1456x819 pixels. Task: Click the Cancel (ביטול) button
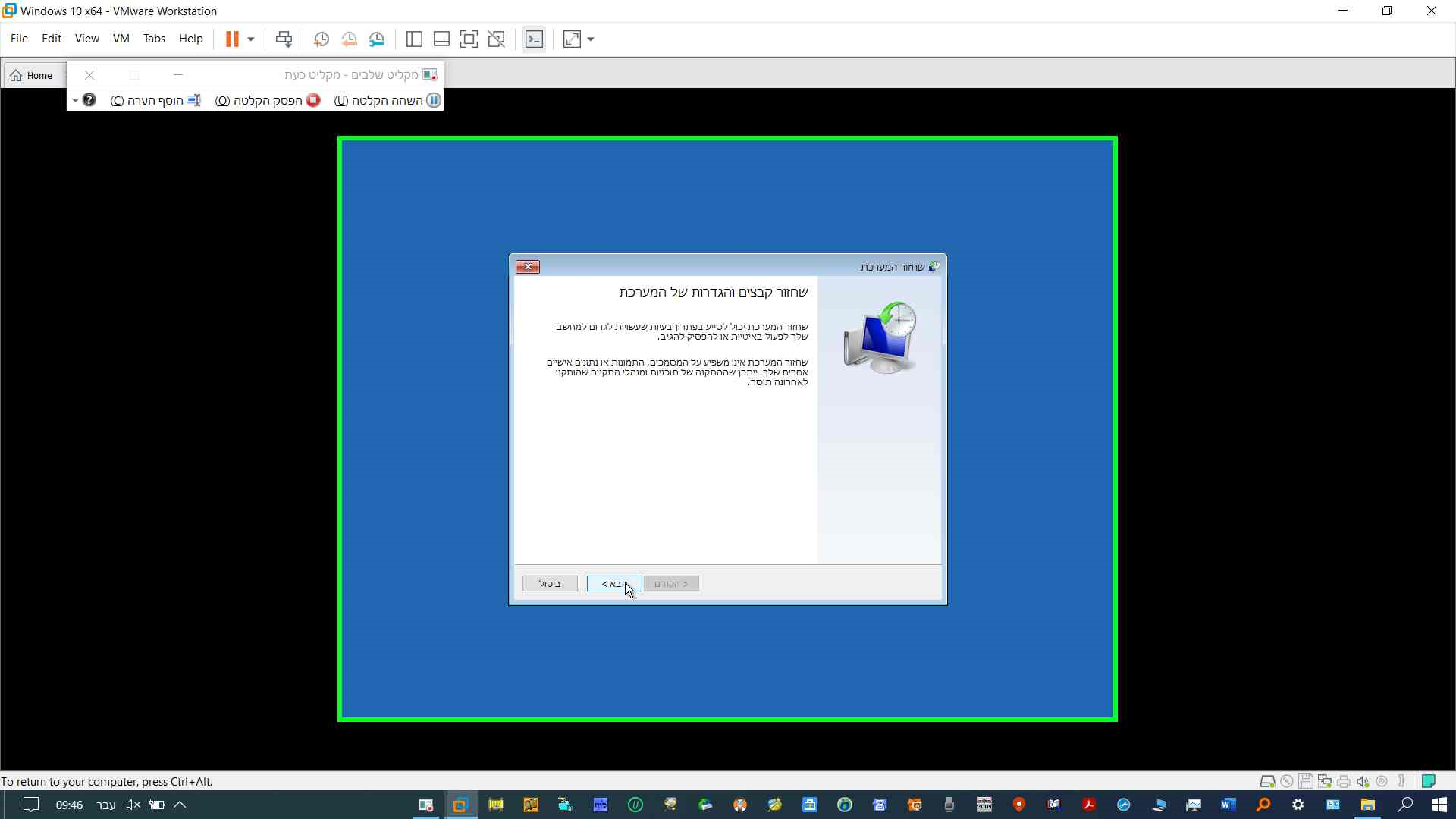click(550, 583)
